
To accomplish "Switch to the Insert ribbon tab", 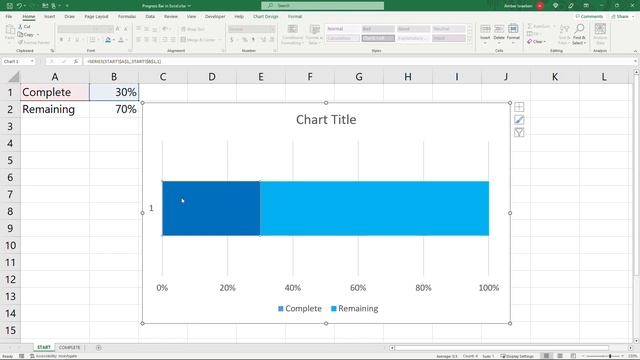I will [49, 16].
